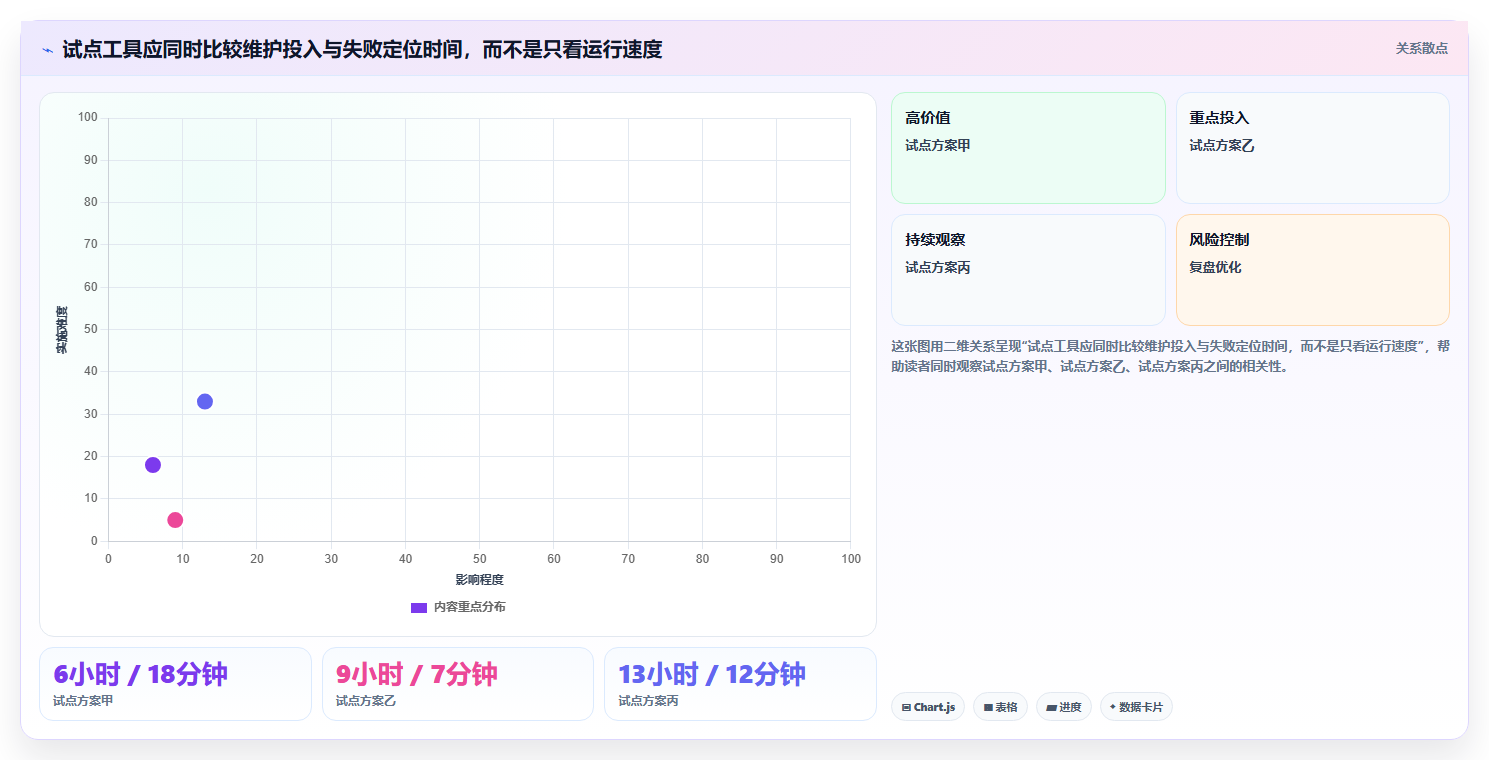
Task: Select the purple scatter point for 方案甲
Action: click(x=153, y=465)
